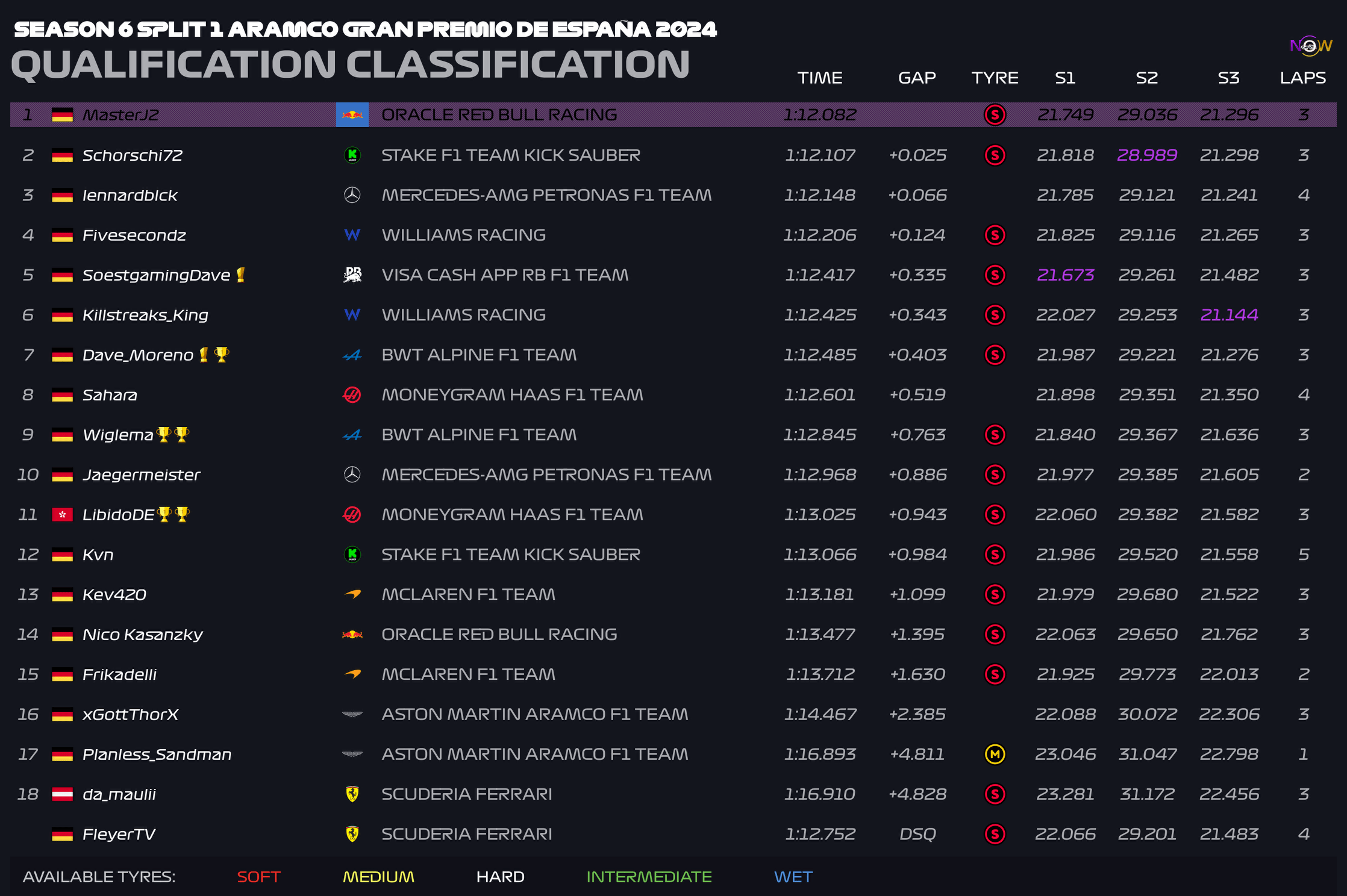Click the McLaren logo in Kev420's row

tap(352, 594)
